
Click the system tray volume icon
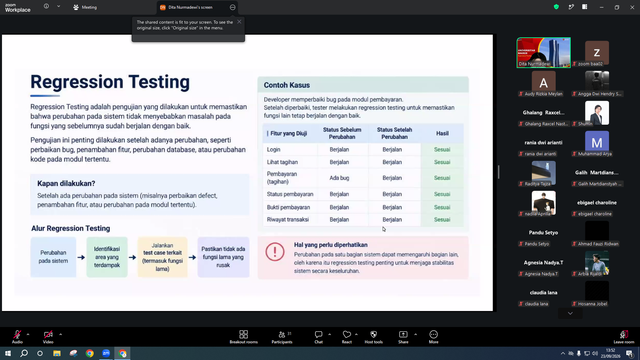[x=595, y=353]
